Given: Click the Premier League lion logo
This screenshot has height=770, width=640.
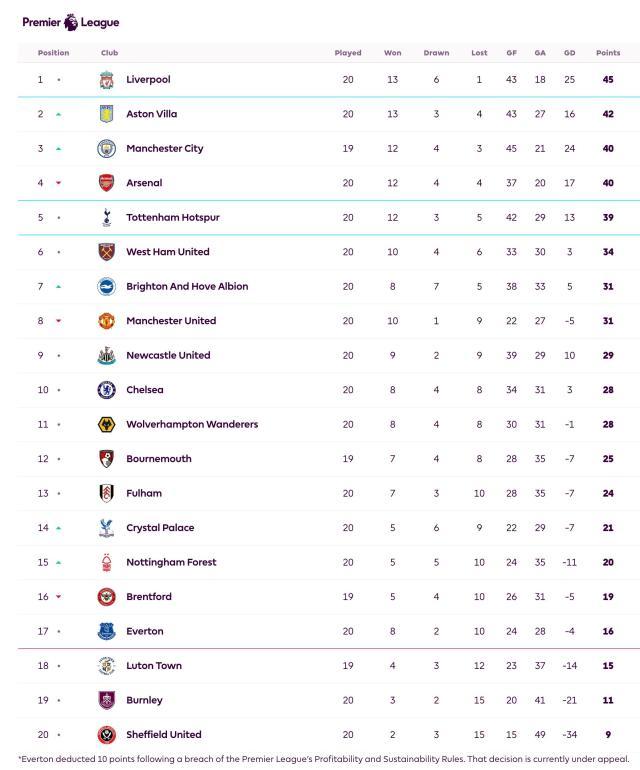Looking at the screenshot, I should click(x=71, y=21).
